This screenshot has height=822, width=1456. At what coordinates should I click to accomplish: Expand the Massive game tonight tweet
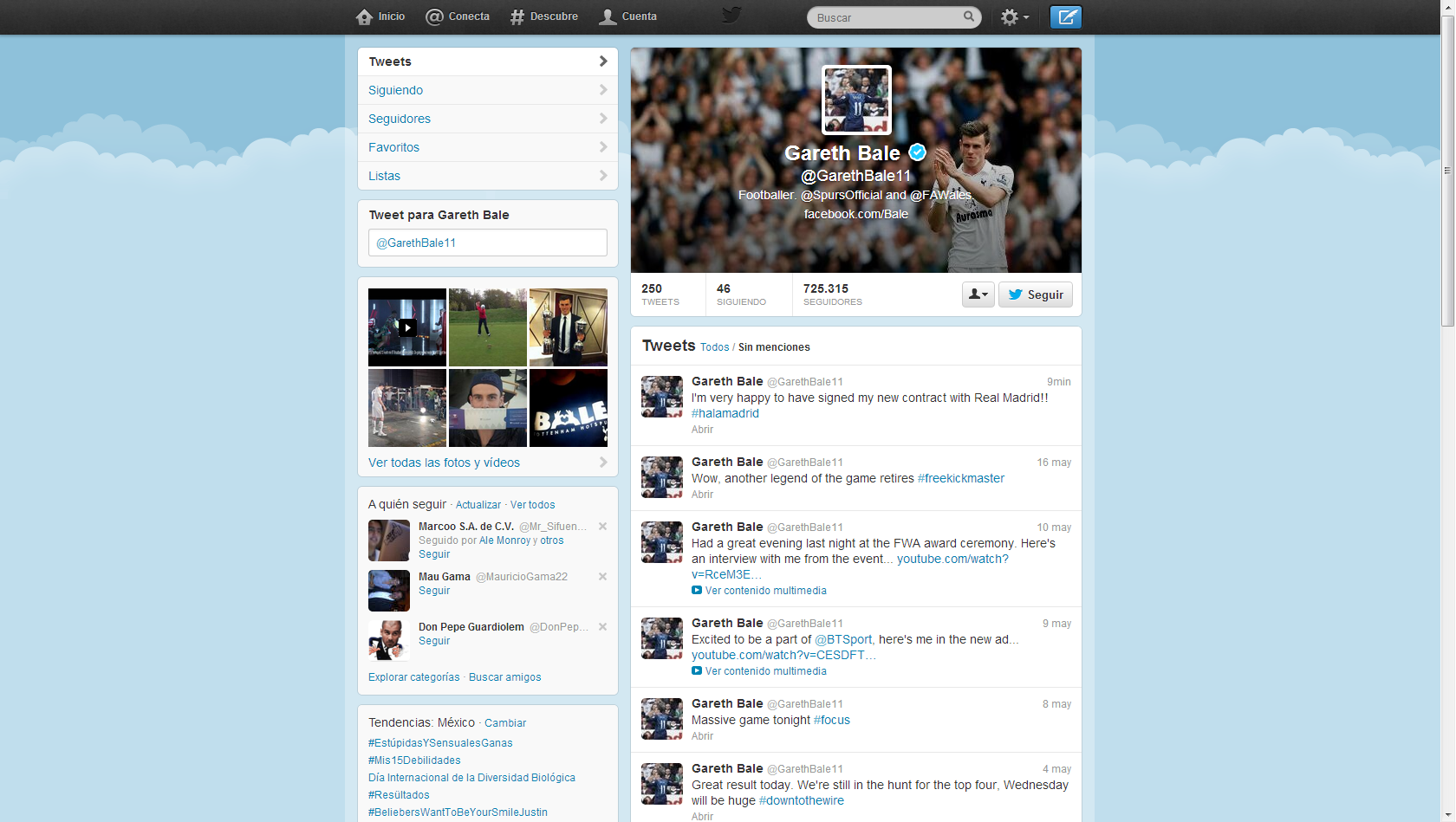click(702, 736)
